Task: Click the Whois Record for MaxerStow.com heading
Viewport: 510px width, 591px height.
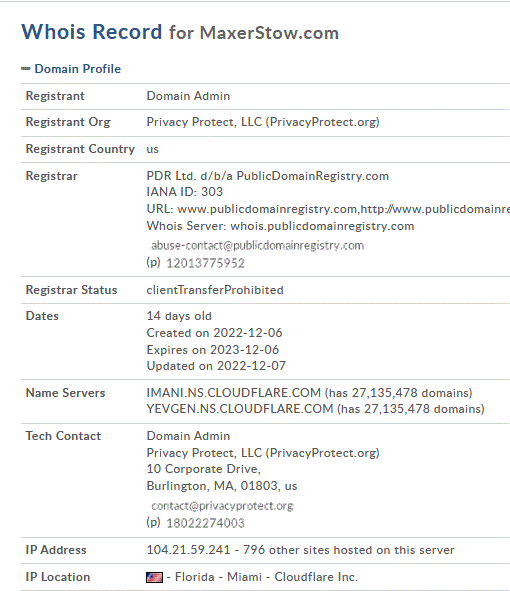Action: [x=180, y=32]
